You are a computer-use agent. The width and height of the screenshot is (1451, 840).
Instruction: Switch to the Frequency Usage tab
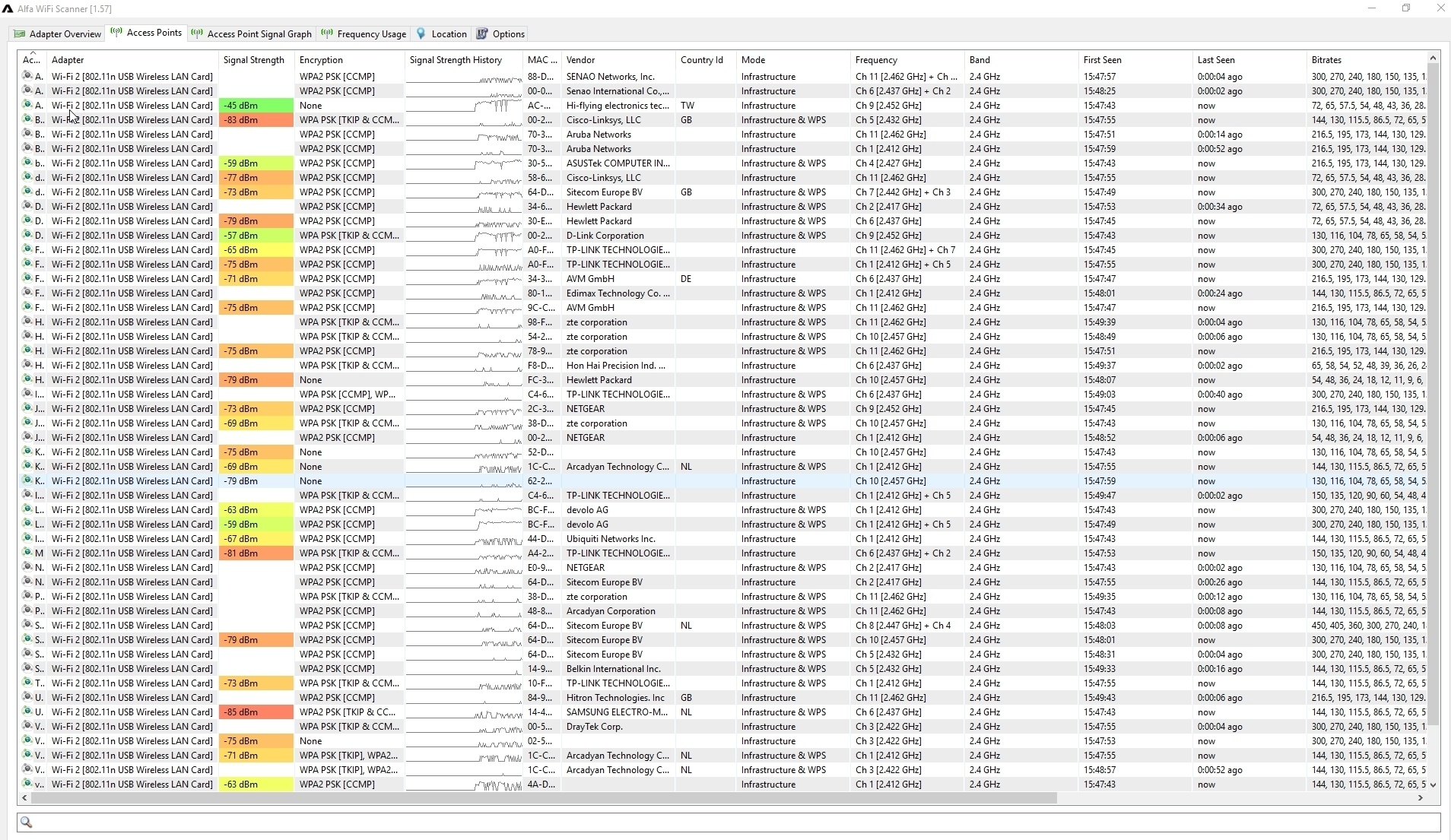(x=364, y=34)
